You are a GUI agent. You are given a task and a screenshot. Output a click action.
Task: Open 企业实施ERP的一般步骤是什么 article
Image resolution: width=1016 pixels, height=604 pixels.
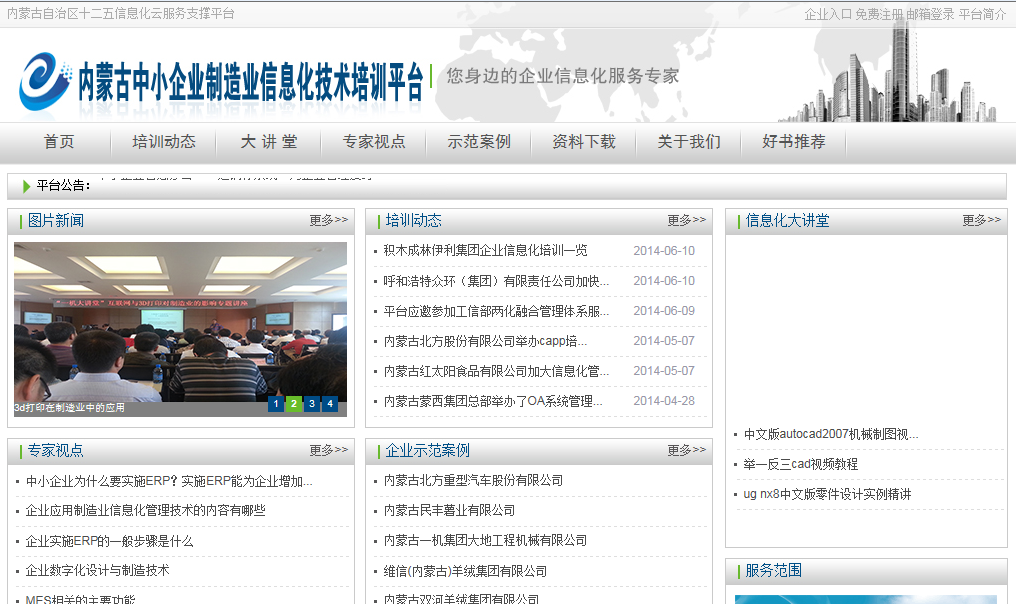[109, 541]
